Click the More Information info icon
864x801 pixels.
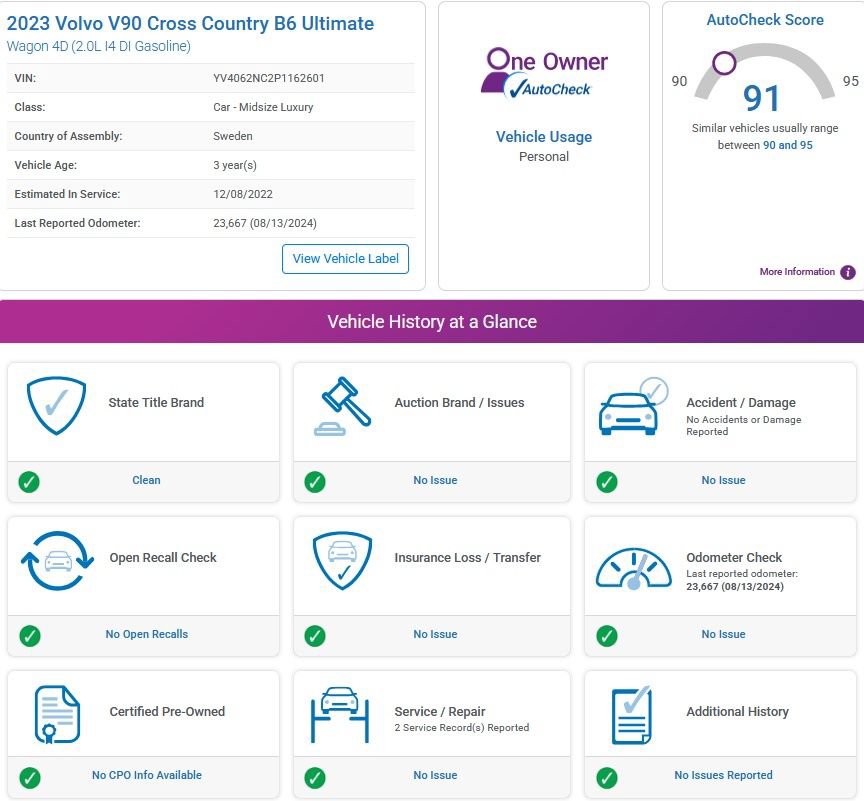(848, 272)
